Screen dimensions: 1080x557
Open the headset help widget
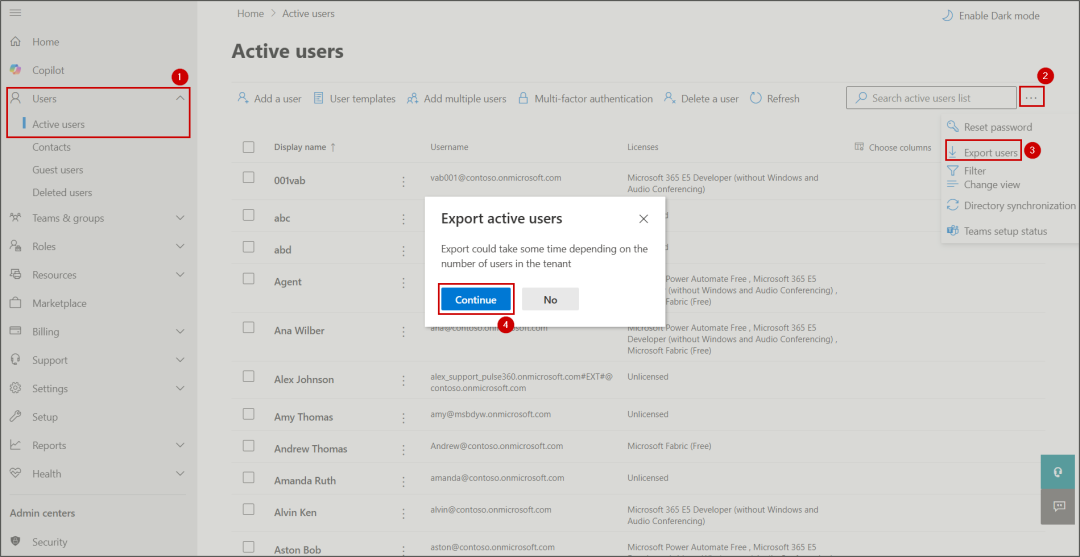(x=1058, y=472)
